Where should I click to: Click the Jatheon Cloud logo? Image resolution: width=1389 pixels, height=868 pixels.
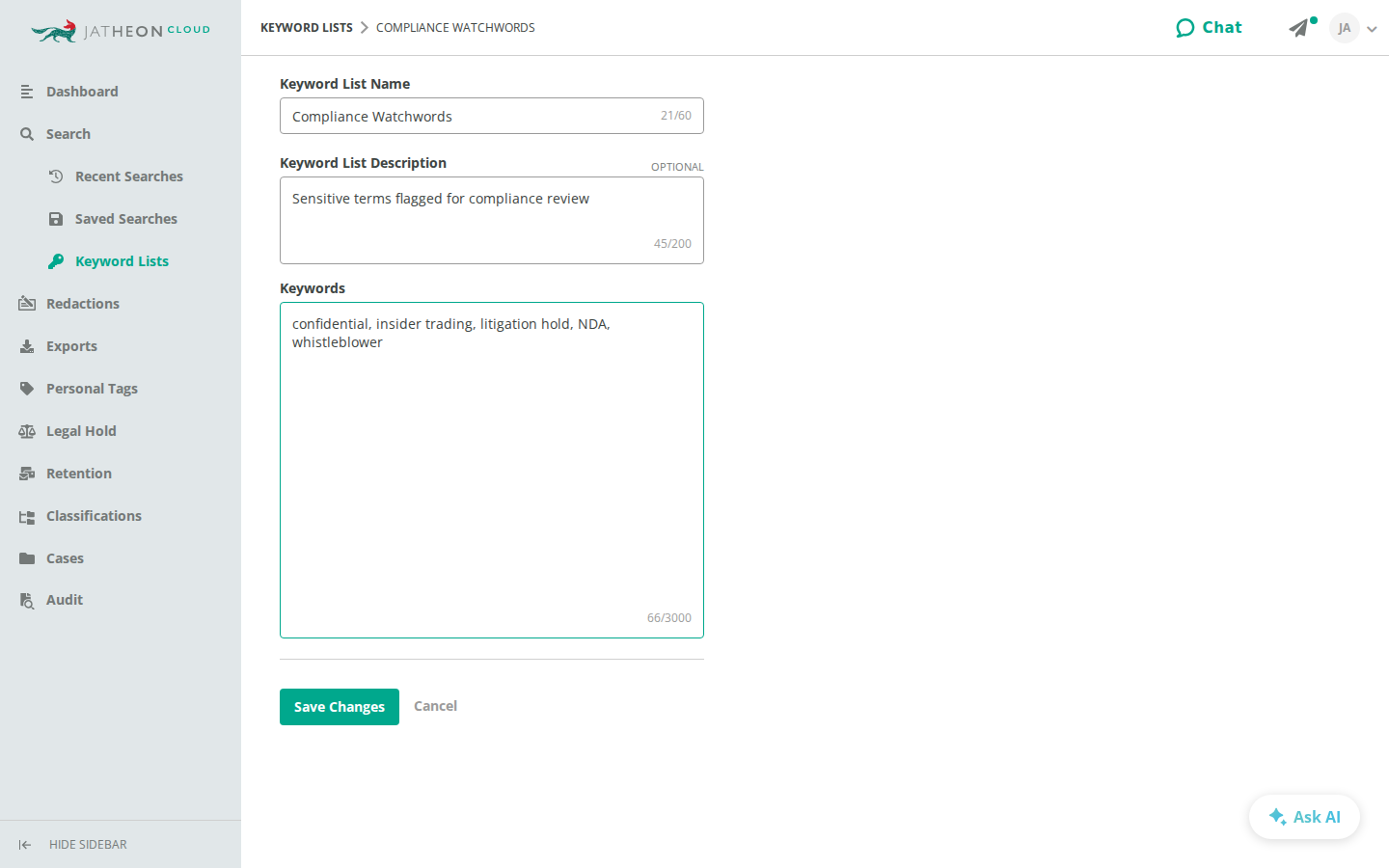point(121,31)
